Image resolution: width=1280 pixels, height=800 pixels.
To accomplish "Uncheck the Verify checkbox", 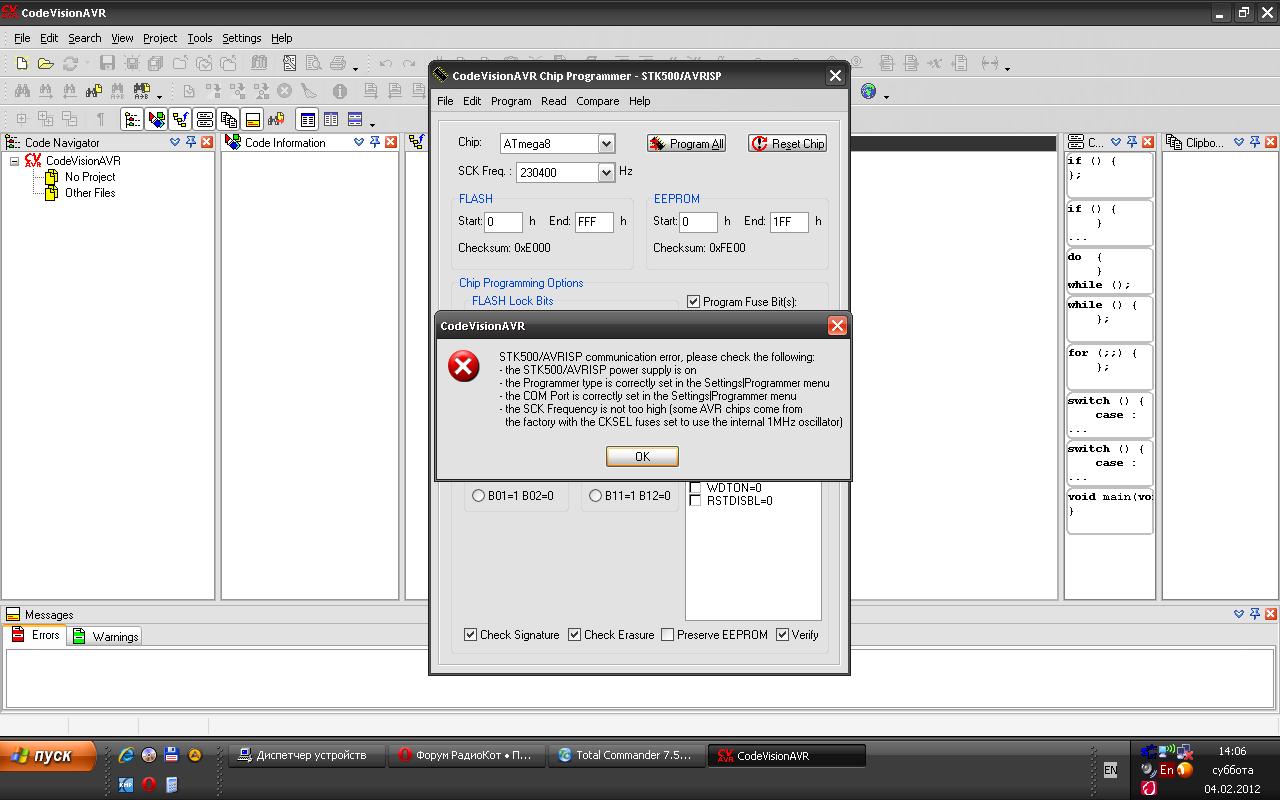I will coord(782,635).
